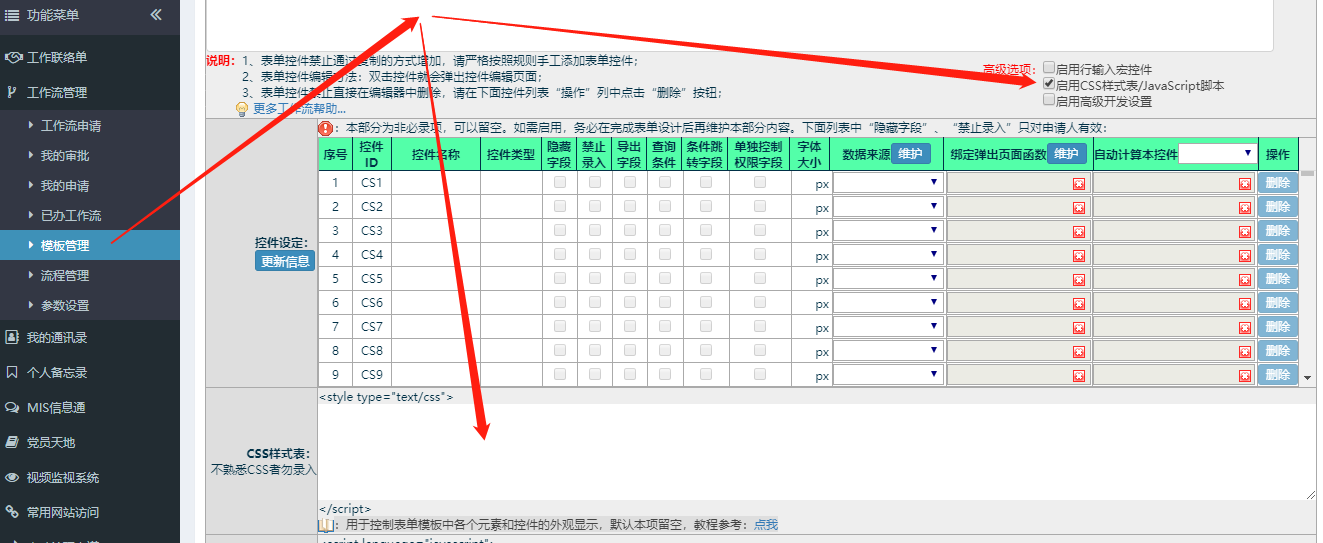
Task: Delete row CS1 with its 删除 button
Action: click(1277, 183)
